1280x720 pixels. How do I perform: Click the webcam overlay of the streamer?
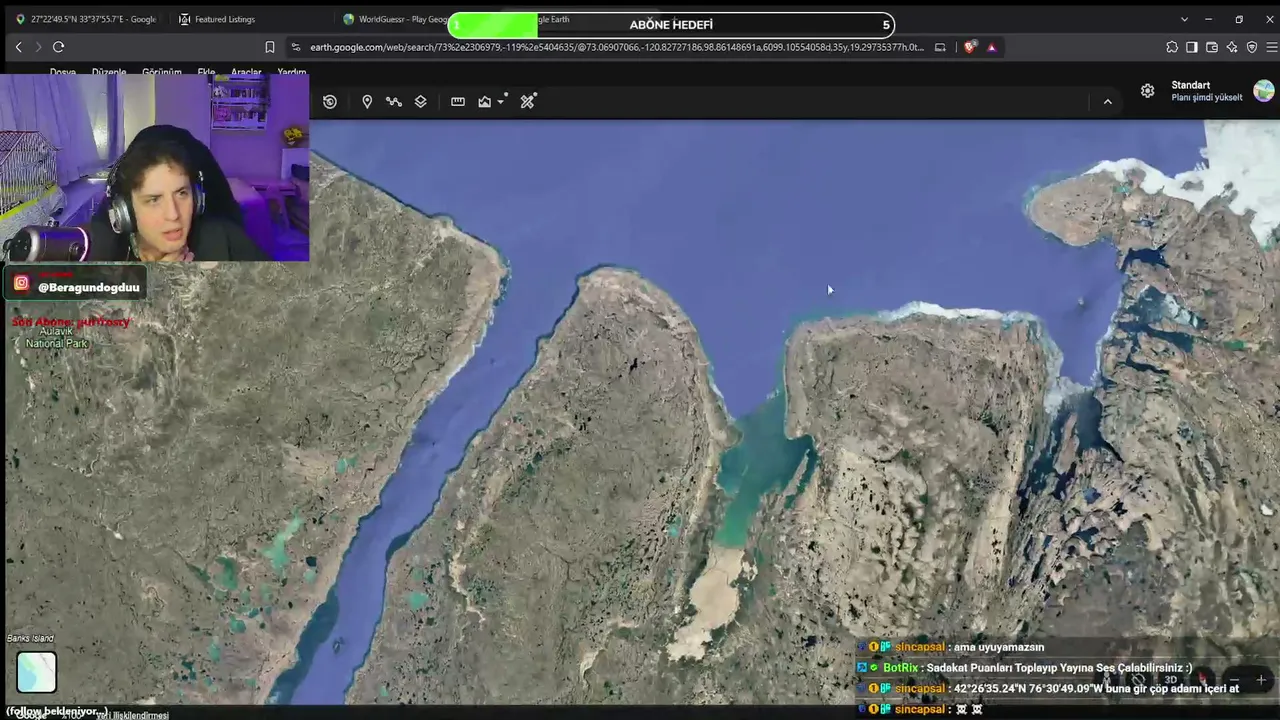pos(155,167)
